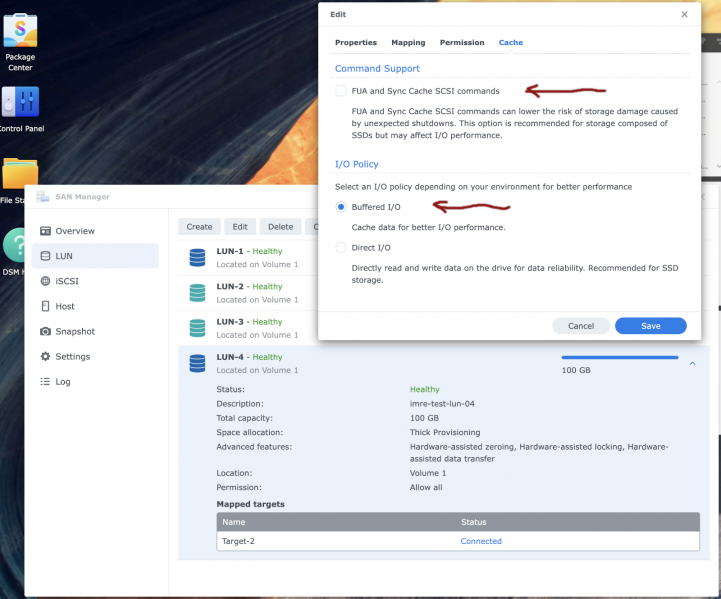Open Package Center desktop icon
Screen dimensions: 721x599
[x=20, y=30]
